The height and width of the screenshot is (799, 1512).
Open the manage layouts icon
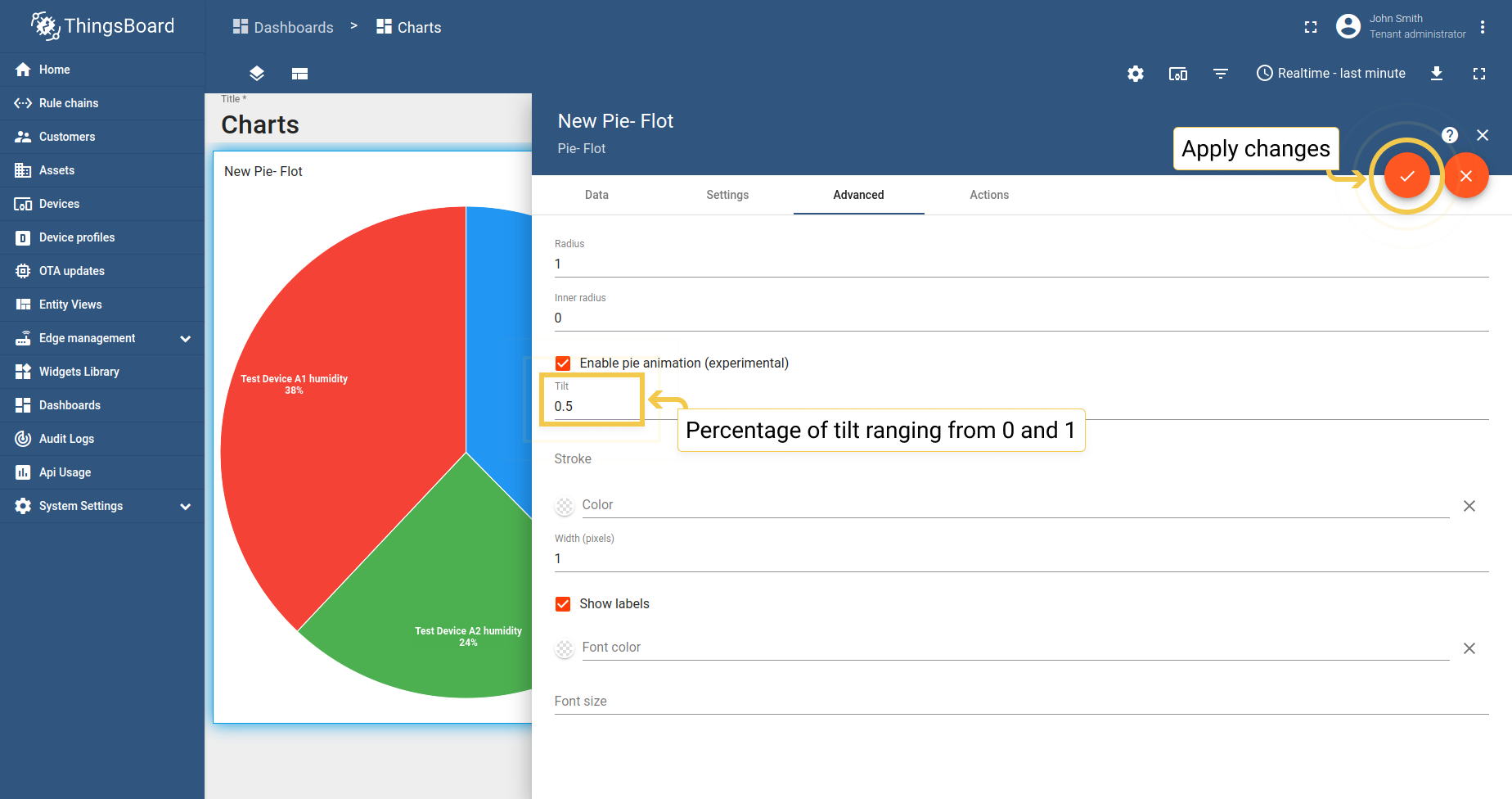299,74
